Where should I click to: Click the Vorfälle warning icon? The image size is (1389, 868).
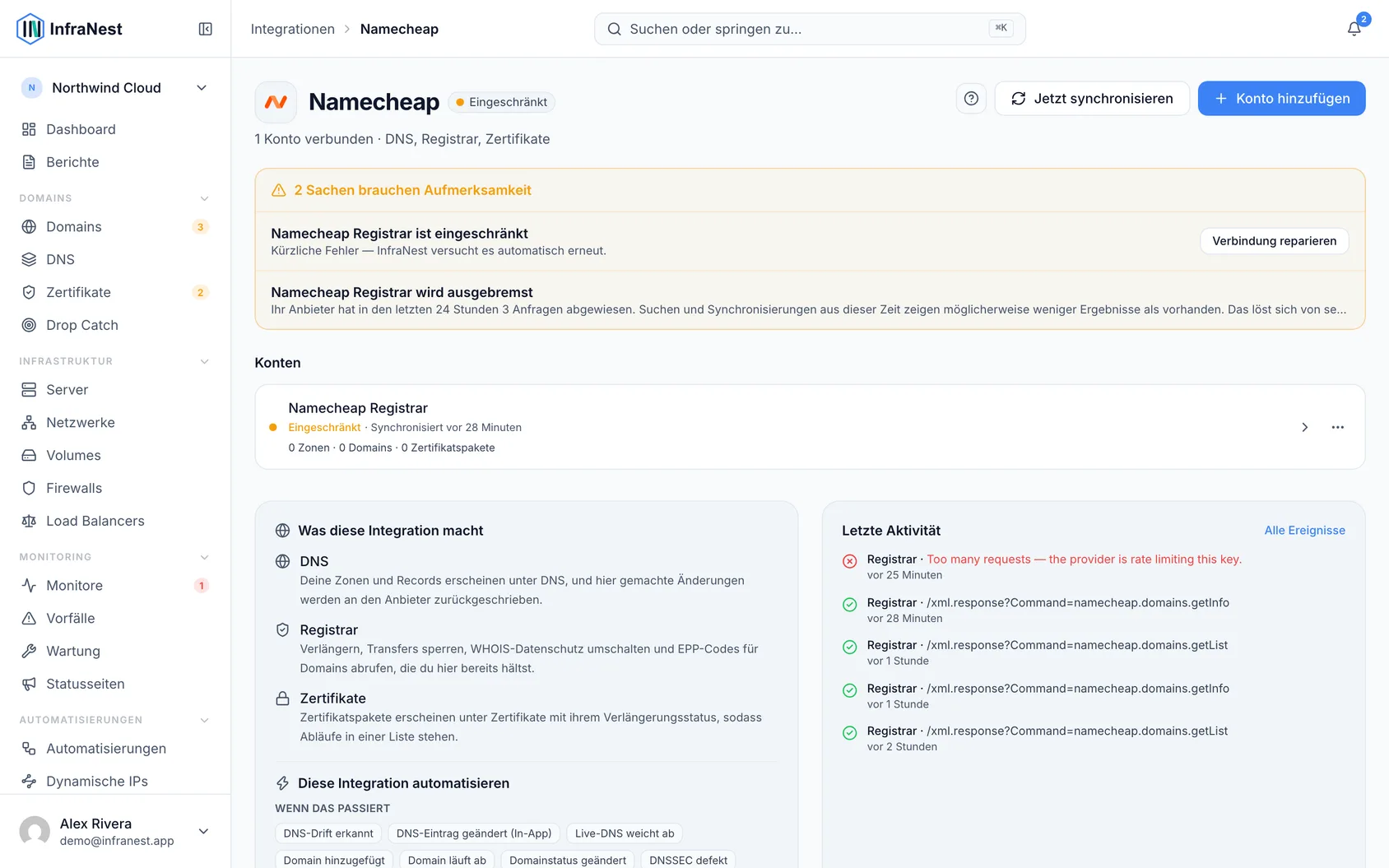click(29, 619)
